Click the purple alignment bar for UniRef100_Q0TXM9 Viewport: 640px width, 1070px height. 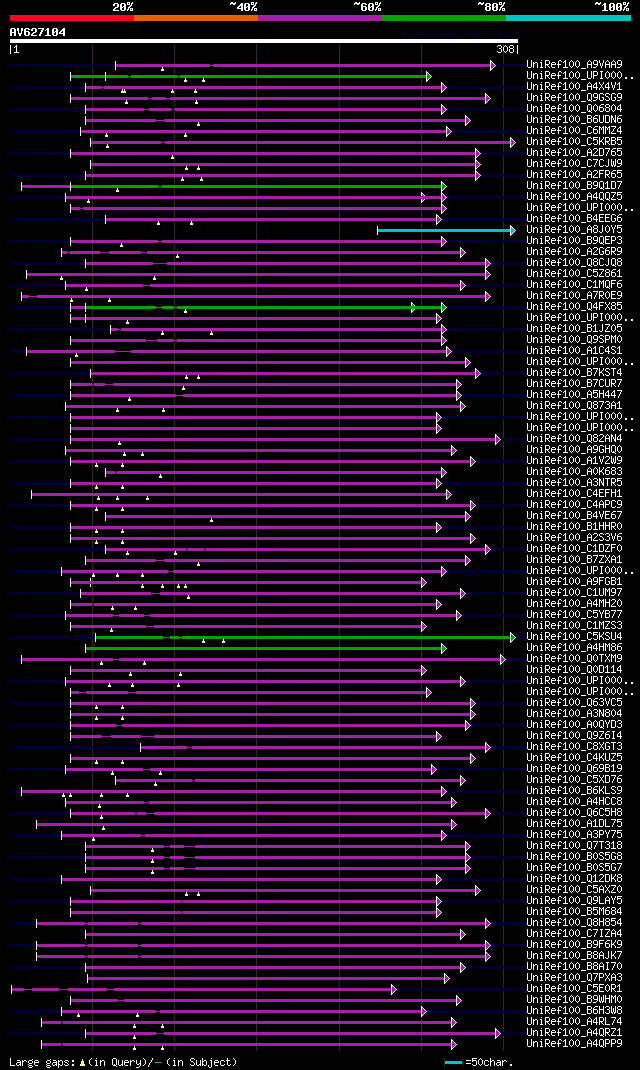(x=263, y=659)
